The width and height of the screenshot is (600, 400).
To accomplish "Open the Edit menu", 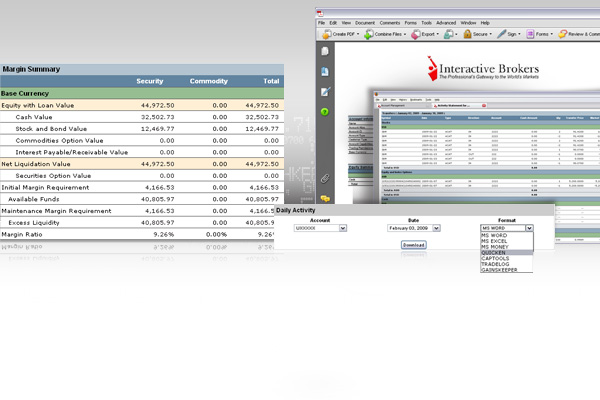I will click(333, 23).
